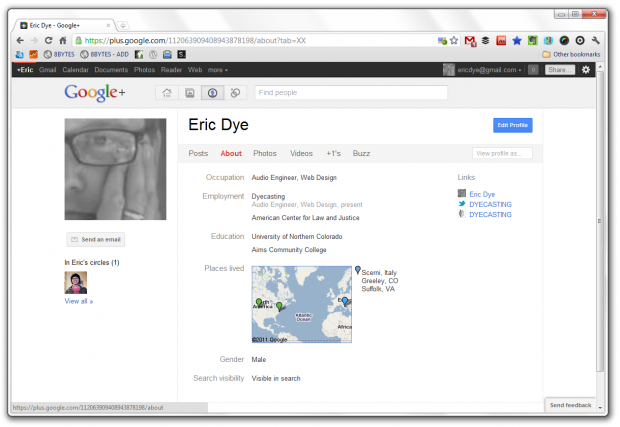
Task: Click the notifications count box
Action: click(533, 70)
